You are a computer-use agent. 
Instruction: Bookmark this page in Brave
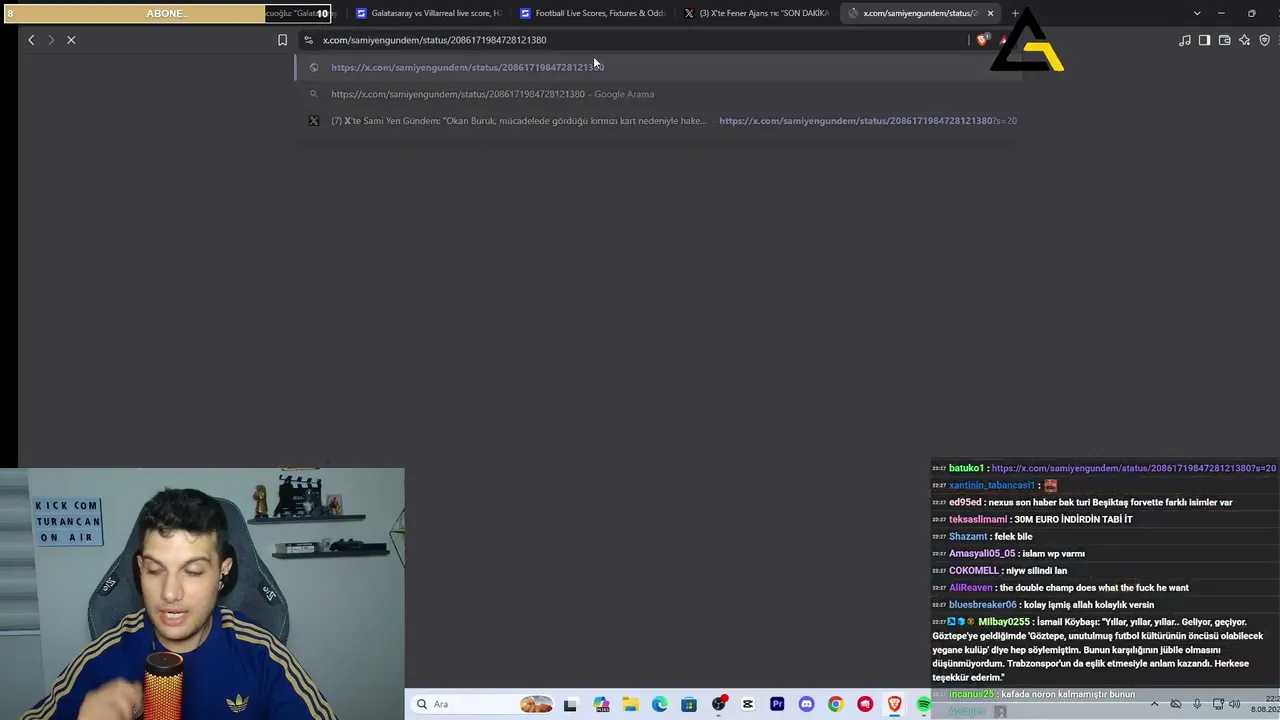pyautogui.click(x=282, y=40)
